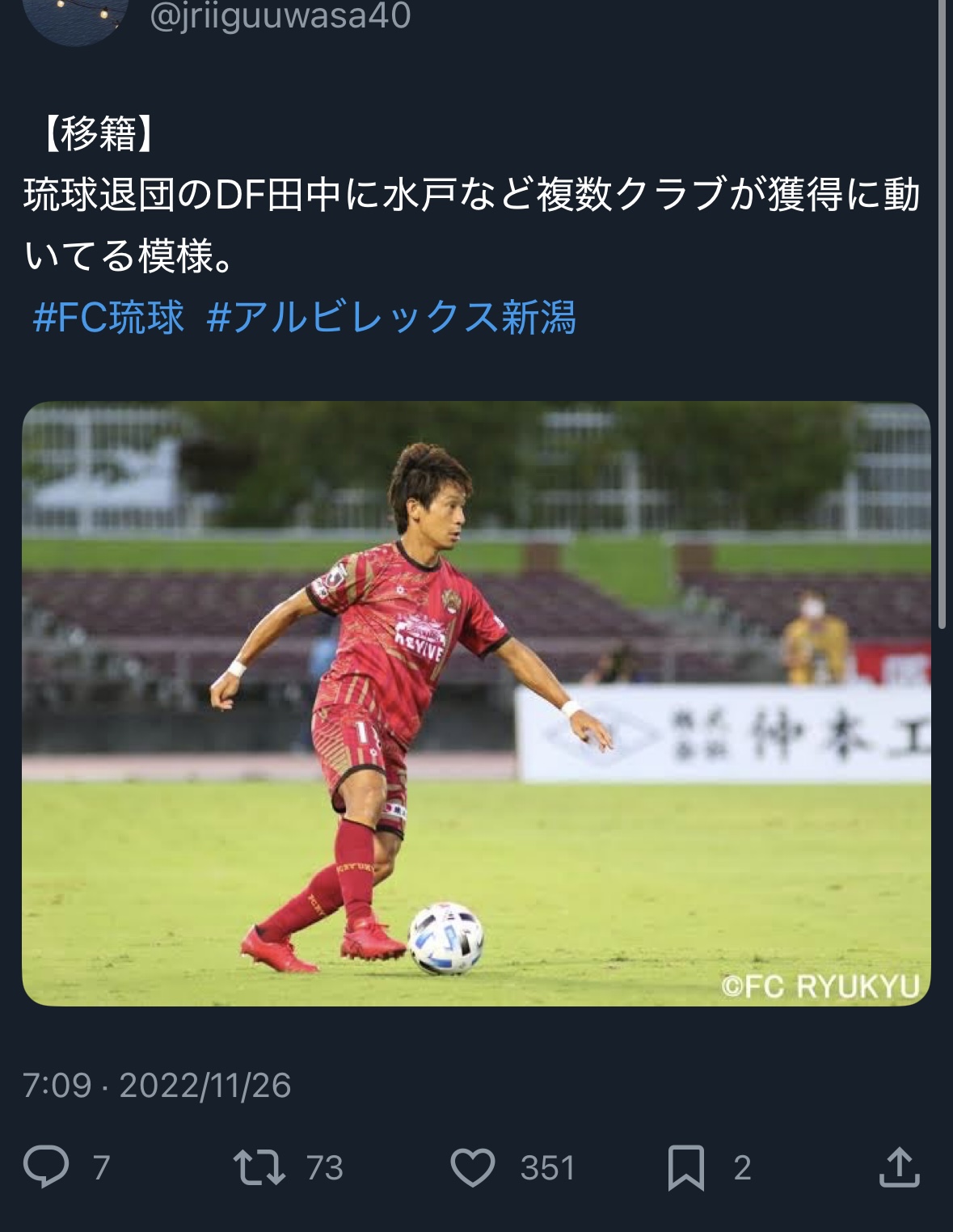Open the 7:09 · 2022/11/26 timestamp
953x1232 pixels.
tap(157, 1085)
